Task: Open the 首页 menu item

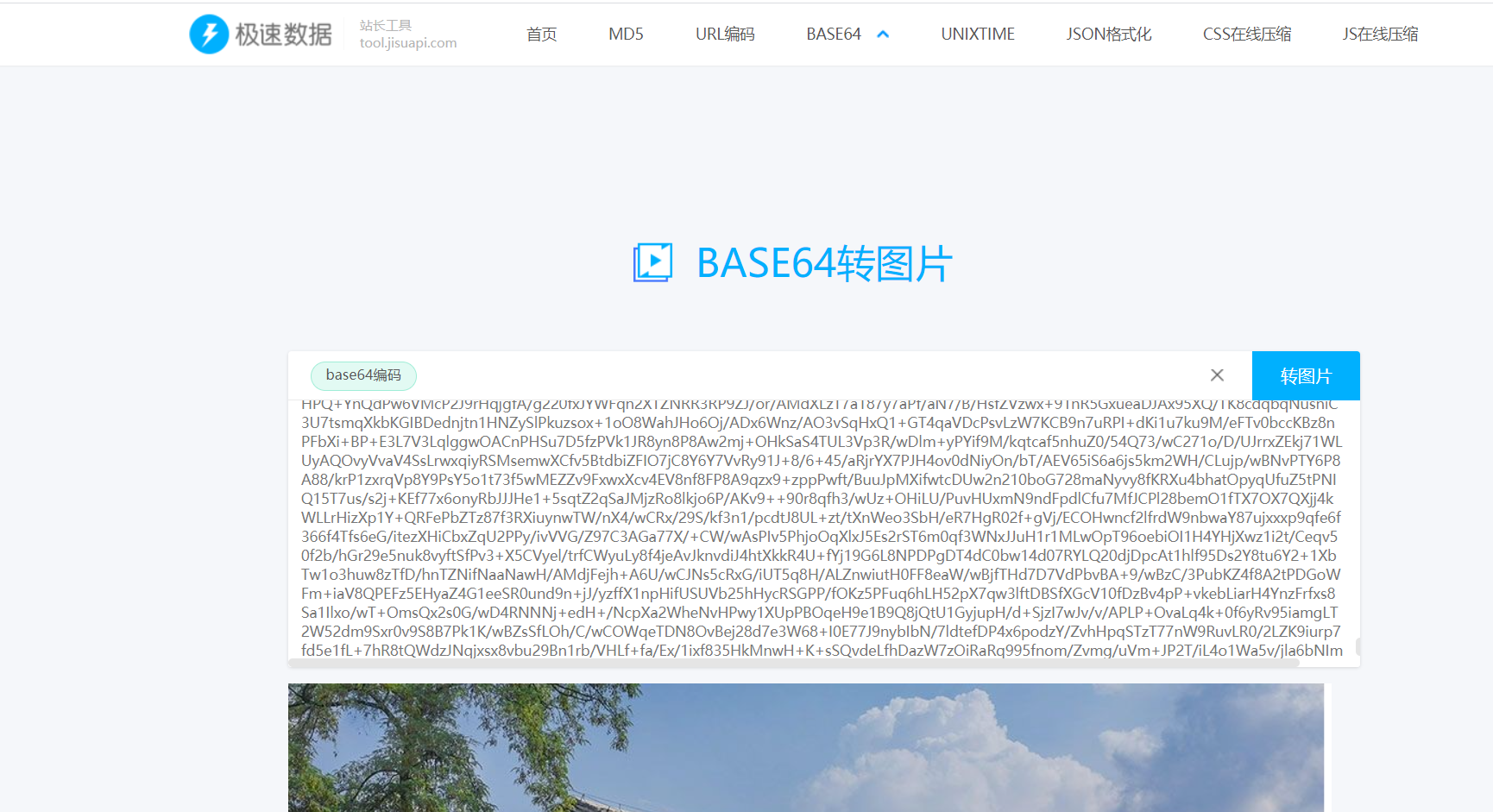Action: pyautogui.click(x=541, y=34)
